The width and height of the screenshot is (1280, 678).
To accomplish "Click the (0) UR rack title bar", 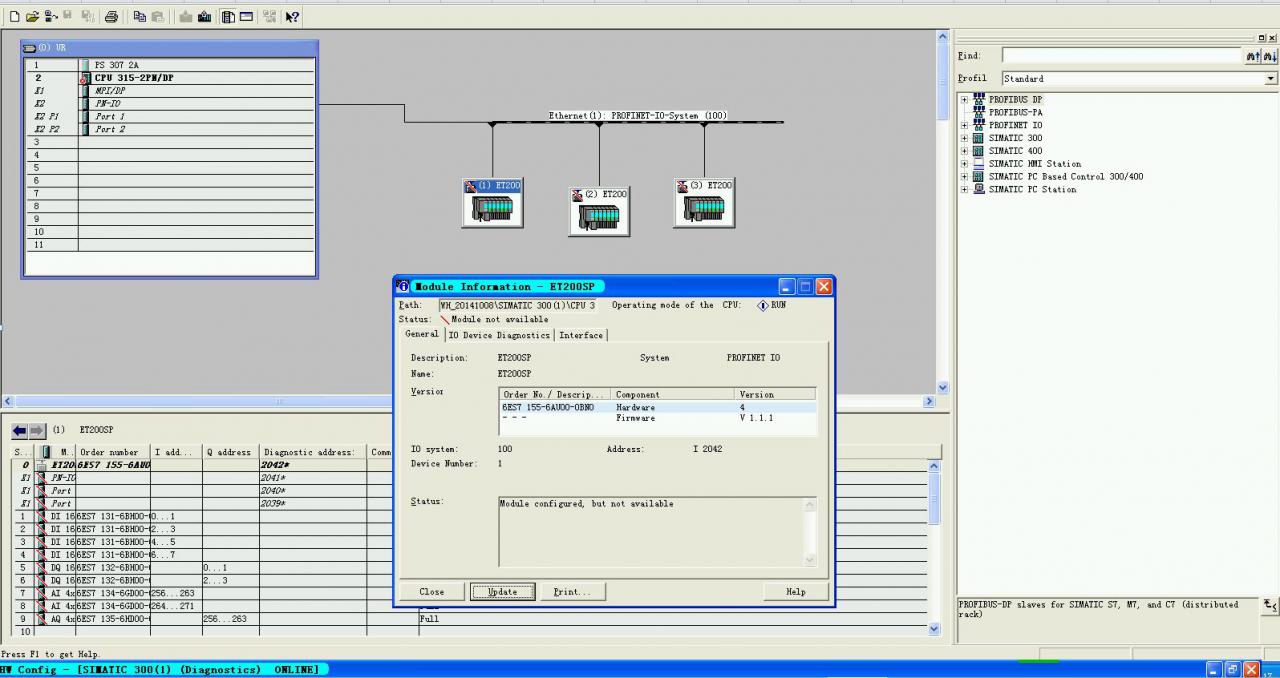I will [169, 48].
